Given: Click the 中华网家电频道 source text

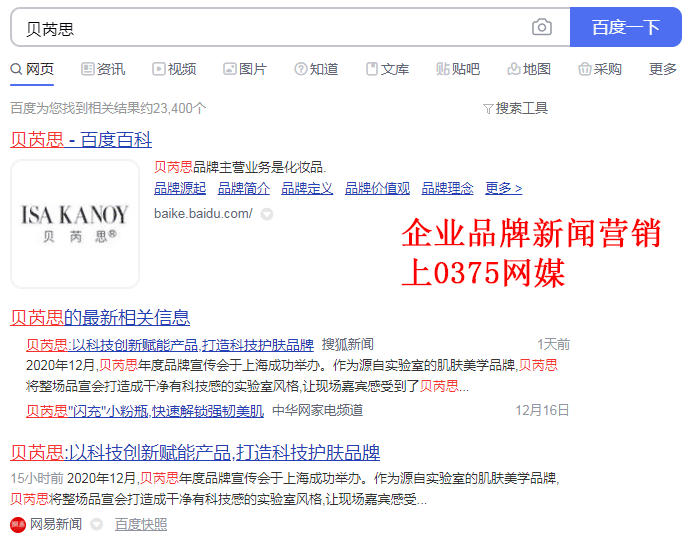Looking at the screenshot, I should coord(318,411).
